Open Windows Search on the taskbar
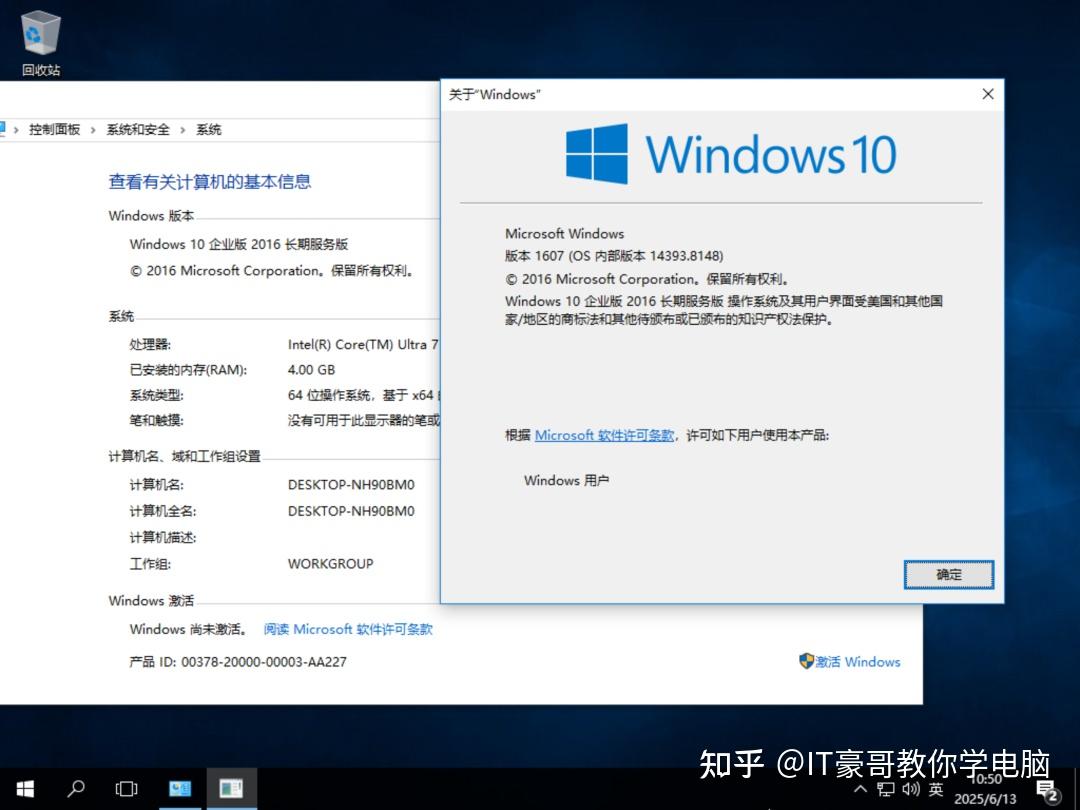1080x810 pixels. click(76, 789)
